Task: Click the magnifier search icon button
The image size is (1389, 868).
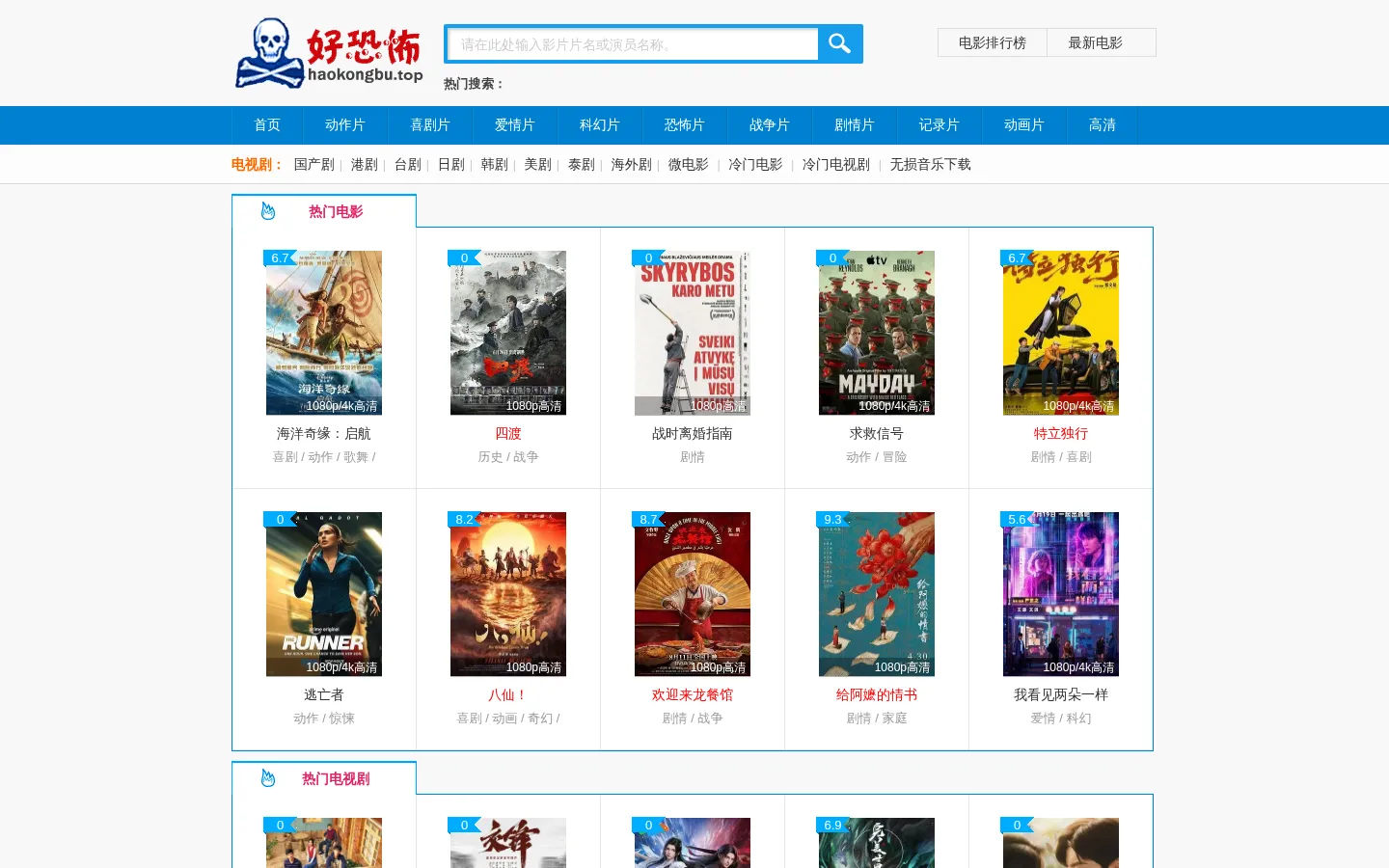Action: pos(839,43)
